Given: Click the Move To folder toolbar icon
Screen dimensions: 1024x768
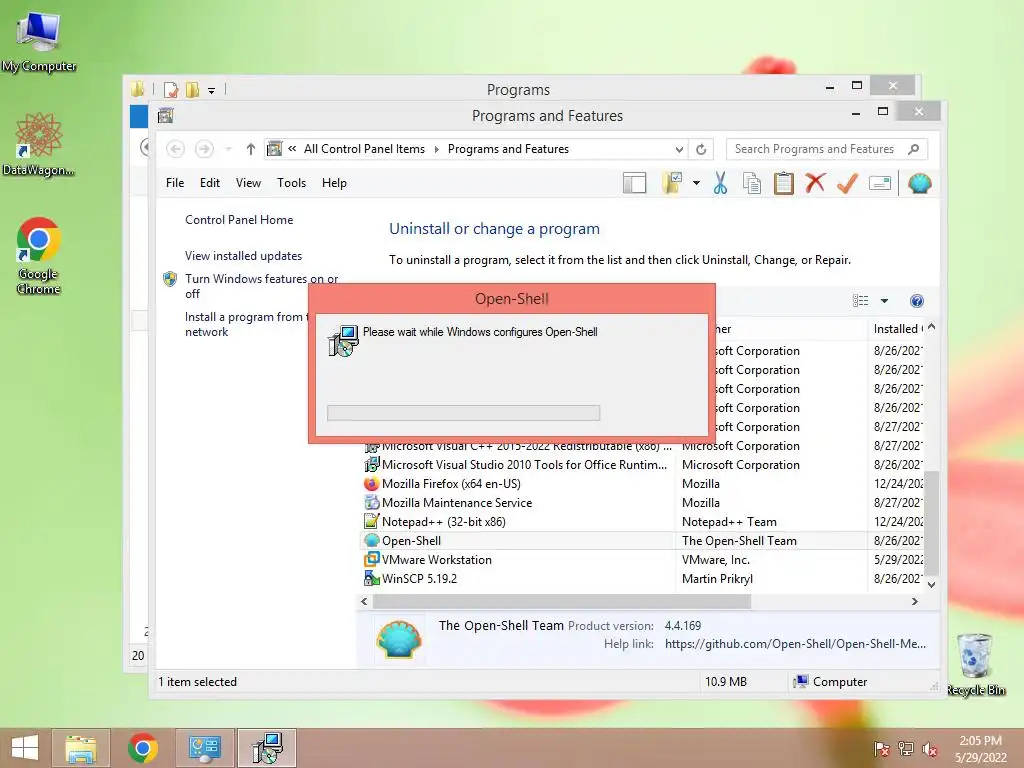Looking at the screenshot, I should [672, 184].
